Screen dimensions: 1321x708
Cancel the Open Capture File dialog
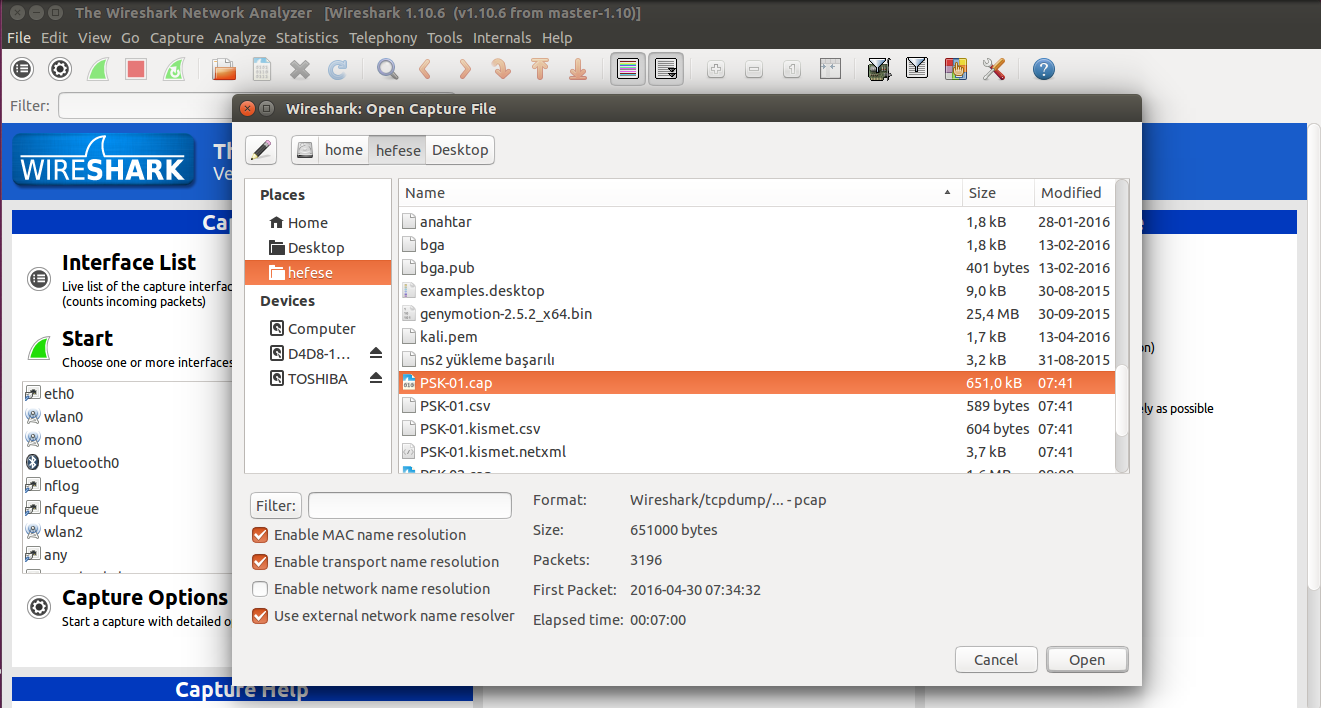click(996, 660)
